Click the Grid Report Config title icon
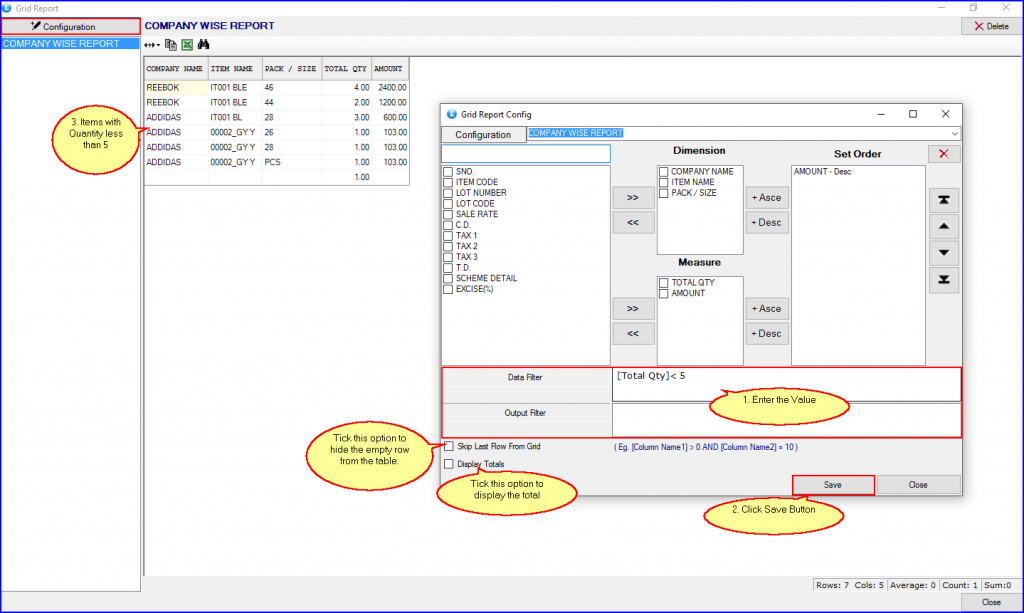 [x=451, y=114]
